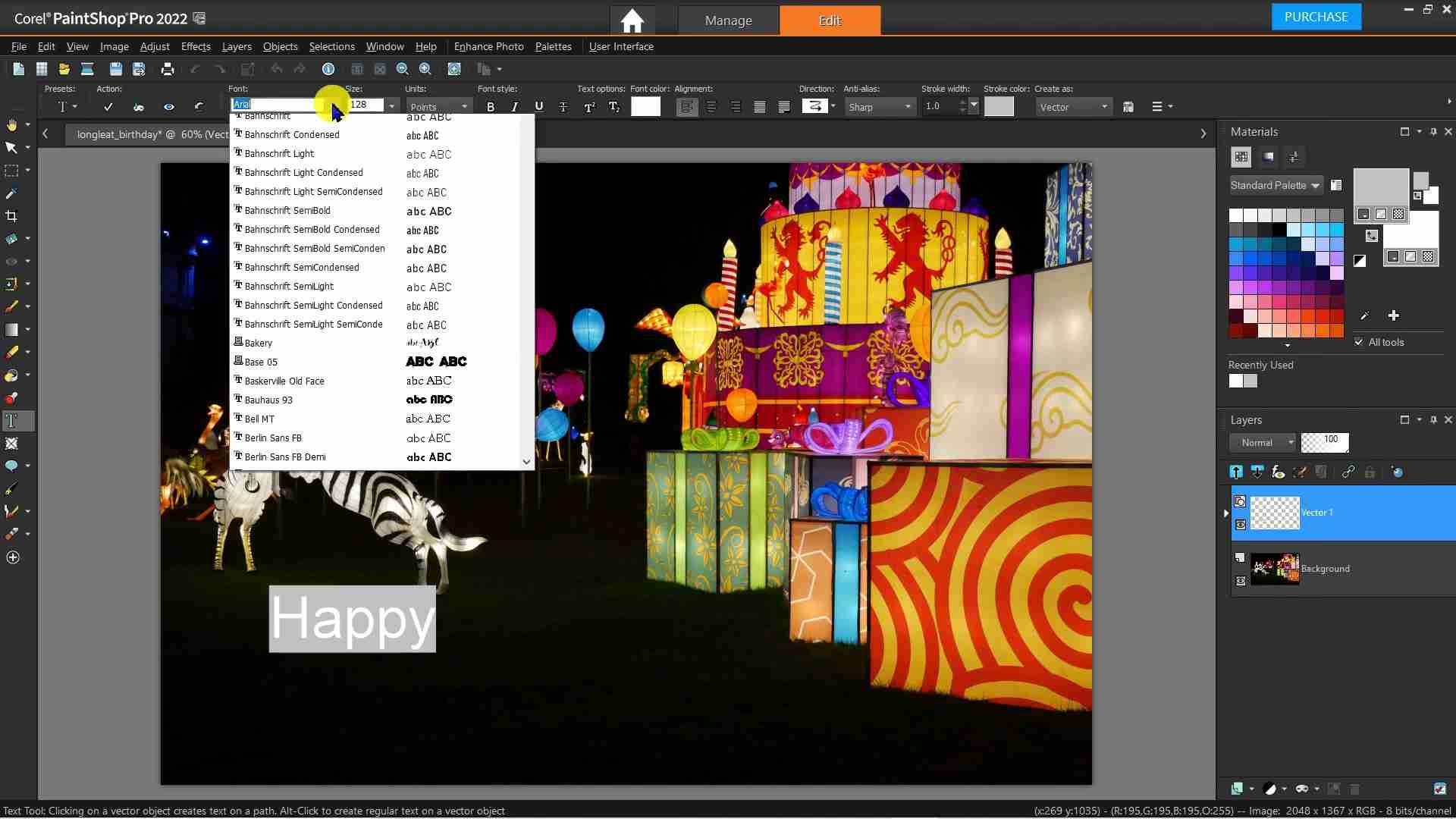Click the Link layers icon in Layers panel
This screenshot has width=1456, height=819.
1349,472
